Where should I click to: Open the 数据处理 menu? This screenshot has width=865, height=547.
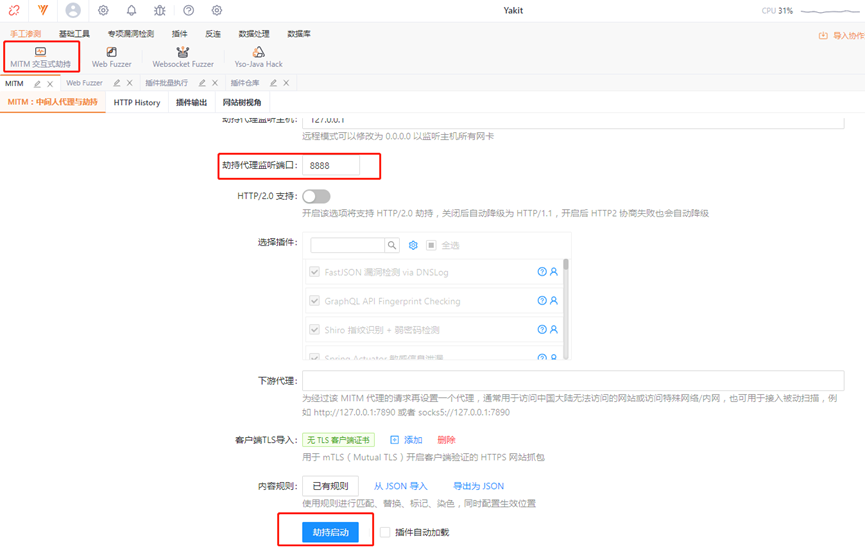click(x=254, y=34)
